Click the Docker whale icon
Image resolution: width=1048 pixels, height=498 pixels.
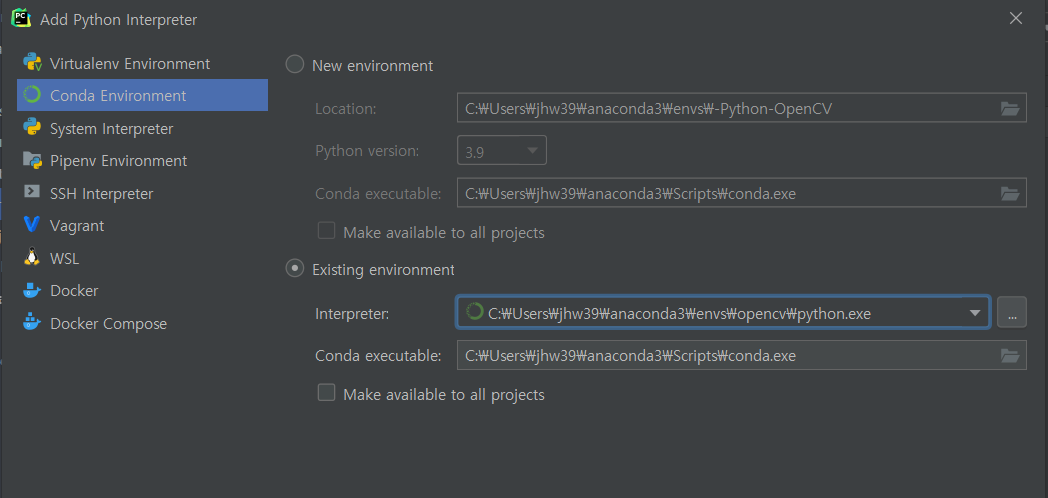[32, 291]
